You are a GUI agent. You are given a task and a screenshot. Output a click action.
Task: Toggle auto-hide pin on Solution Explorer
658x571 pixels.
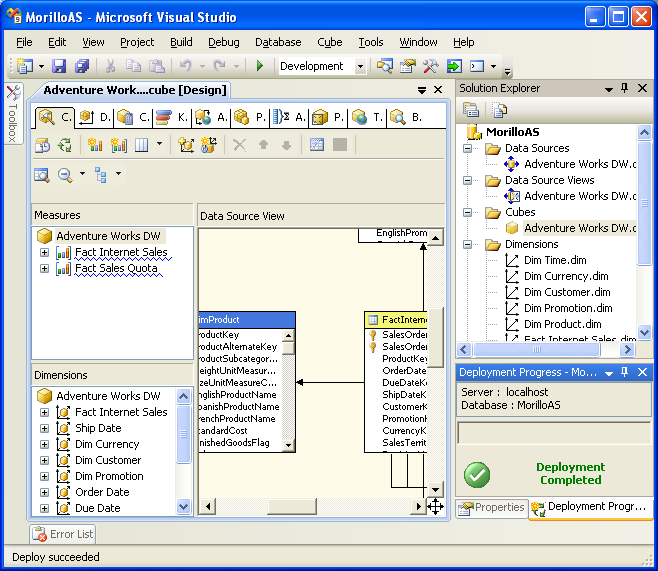click(x=623, y=88)
